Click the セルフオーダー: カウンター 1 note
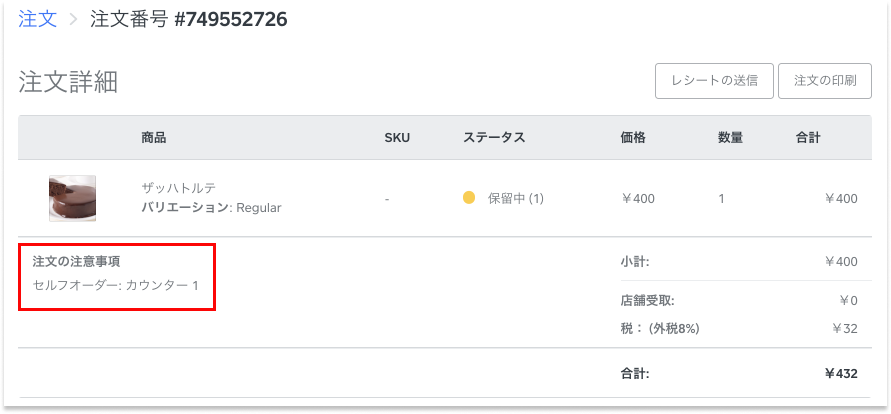This screenshot has height=414, width=891. [x=116, y=286]
